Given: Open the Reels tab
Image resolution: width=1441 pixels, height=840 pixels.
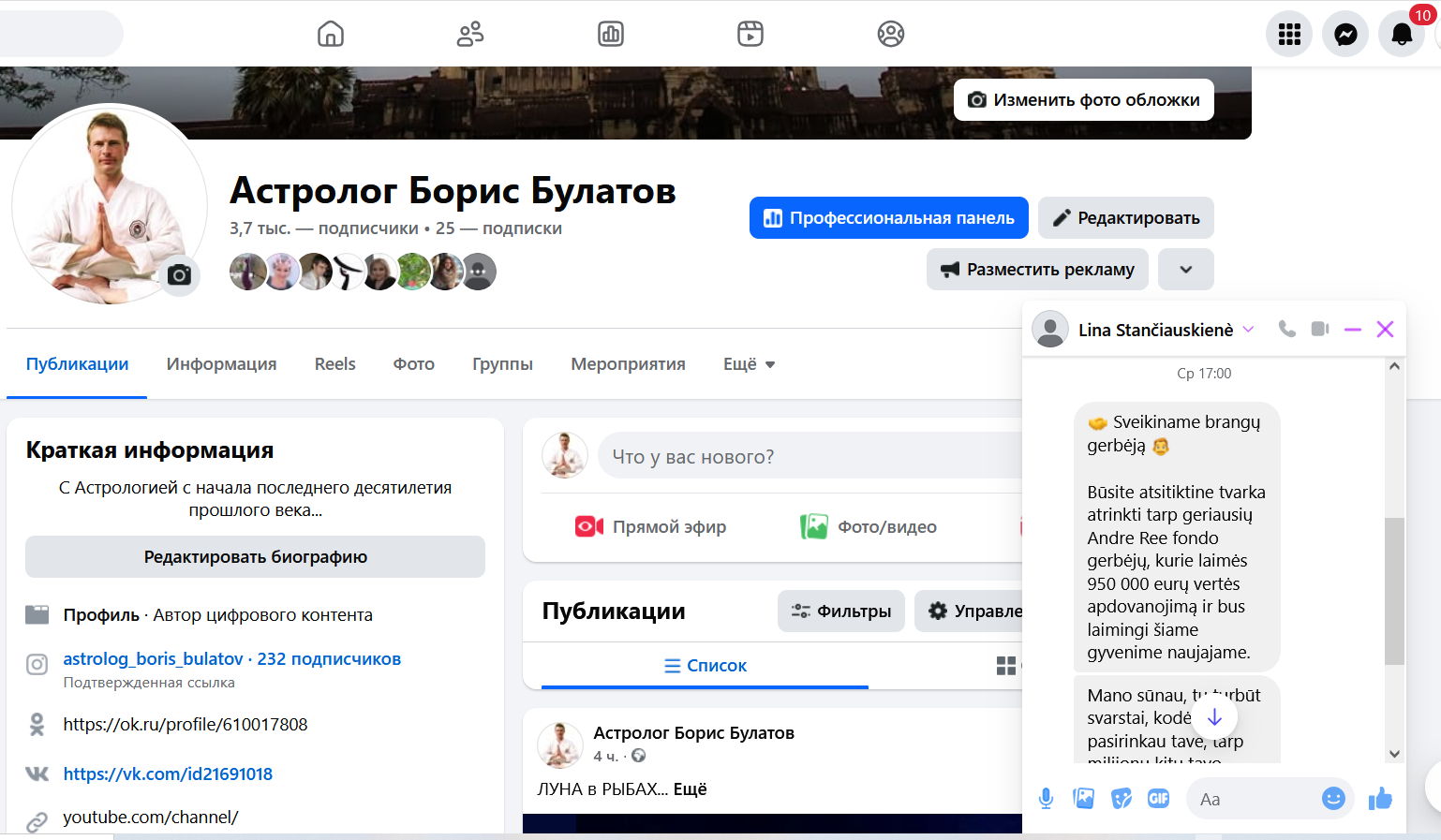Looking at the screenshot, I should pyautogui.click(x=335, y=364).
